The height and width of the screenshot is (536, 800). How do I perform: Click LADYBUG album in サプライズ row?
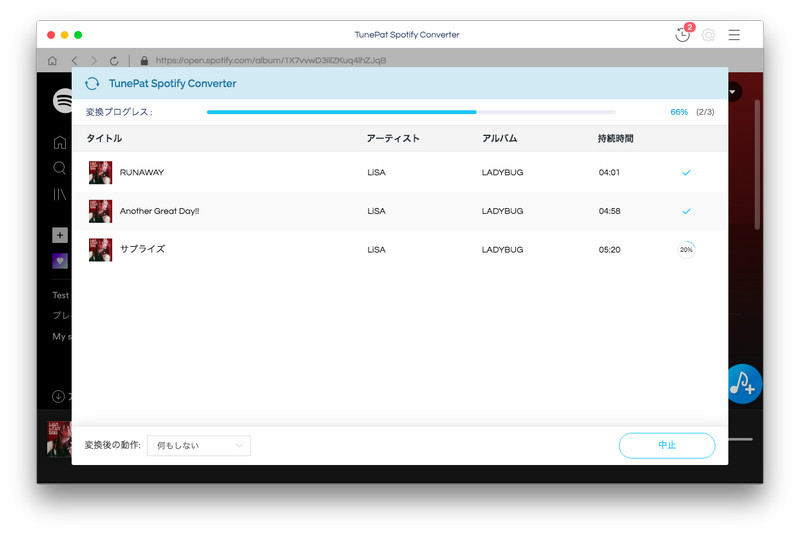pyautogui.click(x=503, y=250)
